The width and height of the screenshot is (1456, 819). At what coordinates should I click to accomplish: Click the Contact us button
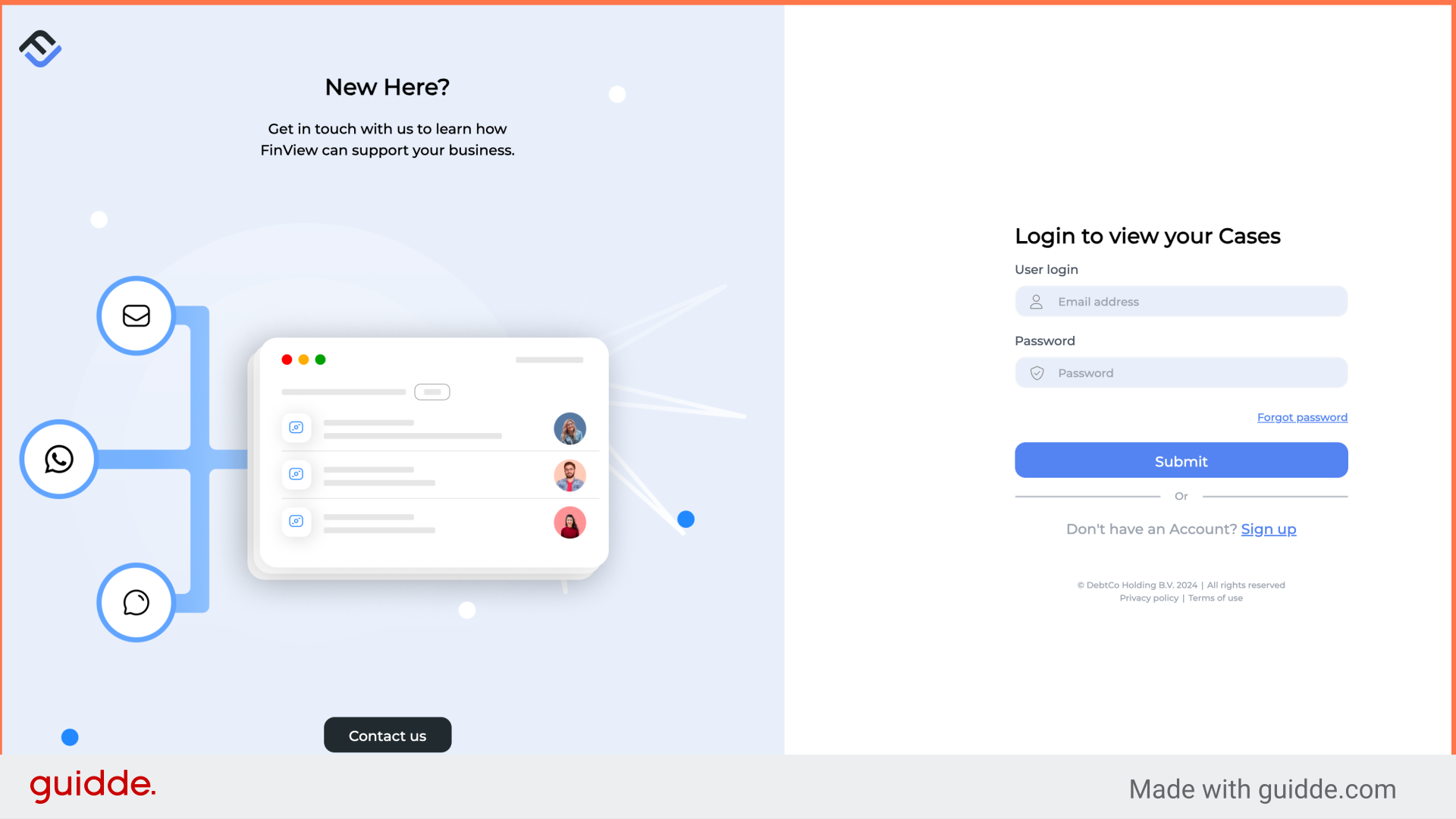(x=387, y=735)
